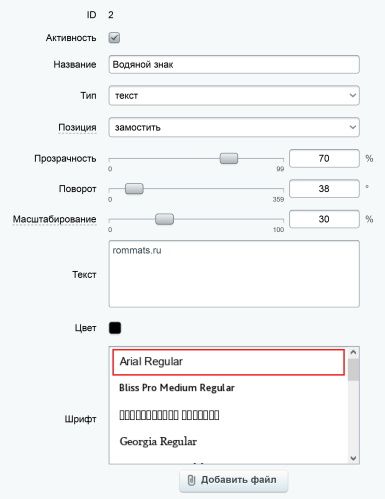Click the Поворот slider handle
Image resolution: width=385 pixels, height=499 pixels.
[x=134, y=189]
